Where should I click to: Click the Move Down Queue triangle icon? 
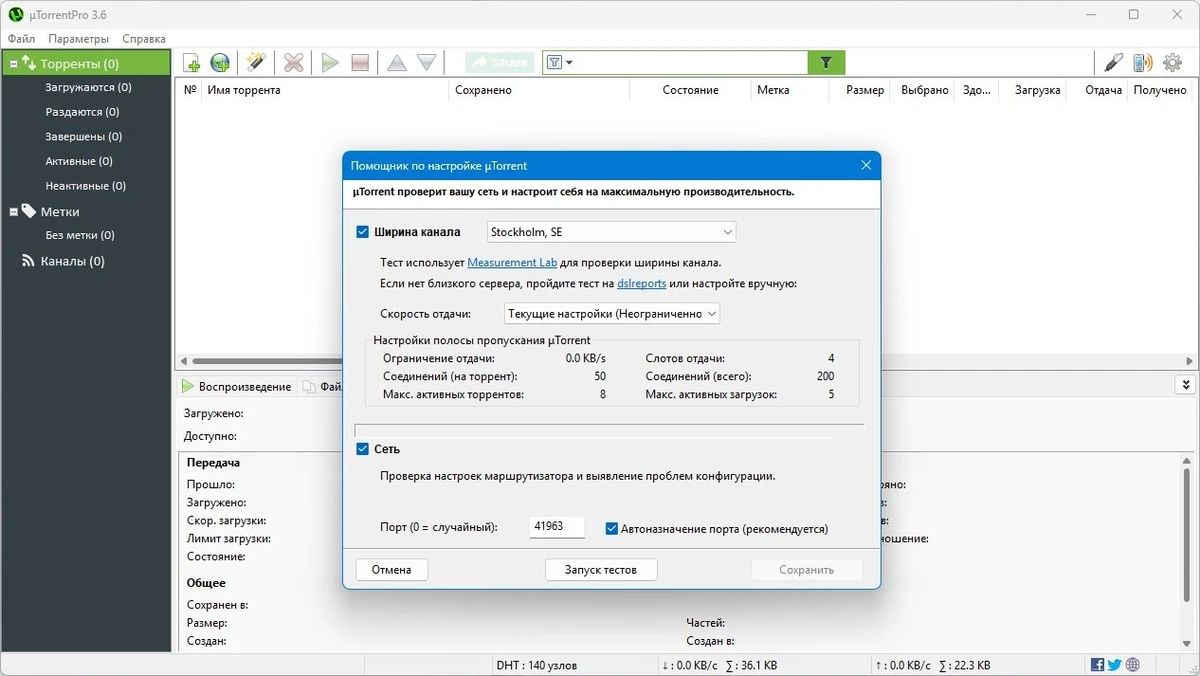click(x=427, y=63)
